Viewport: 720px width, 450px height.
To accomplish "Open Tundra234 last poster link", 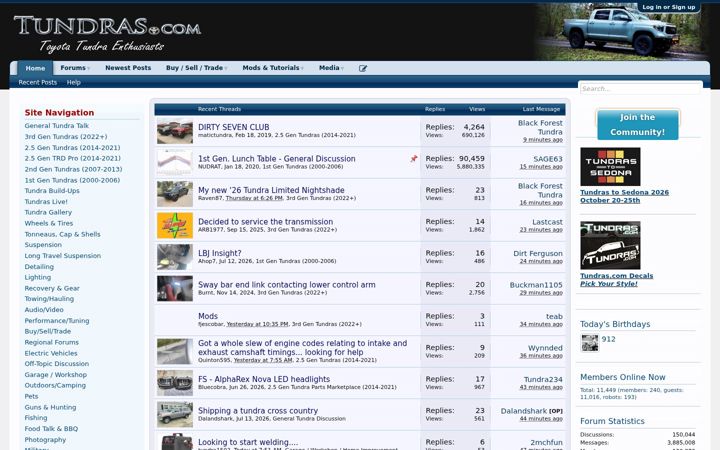I will point(543,379).
